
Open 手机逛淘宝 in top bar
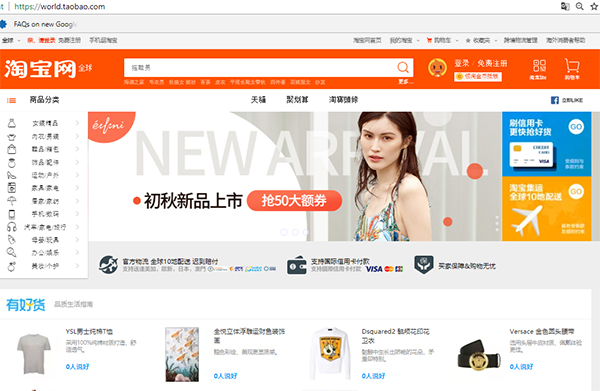tap(103, 41)
